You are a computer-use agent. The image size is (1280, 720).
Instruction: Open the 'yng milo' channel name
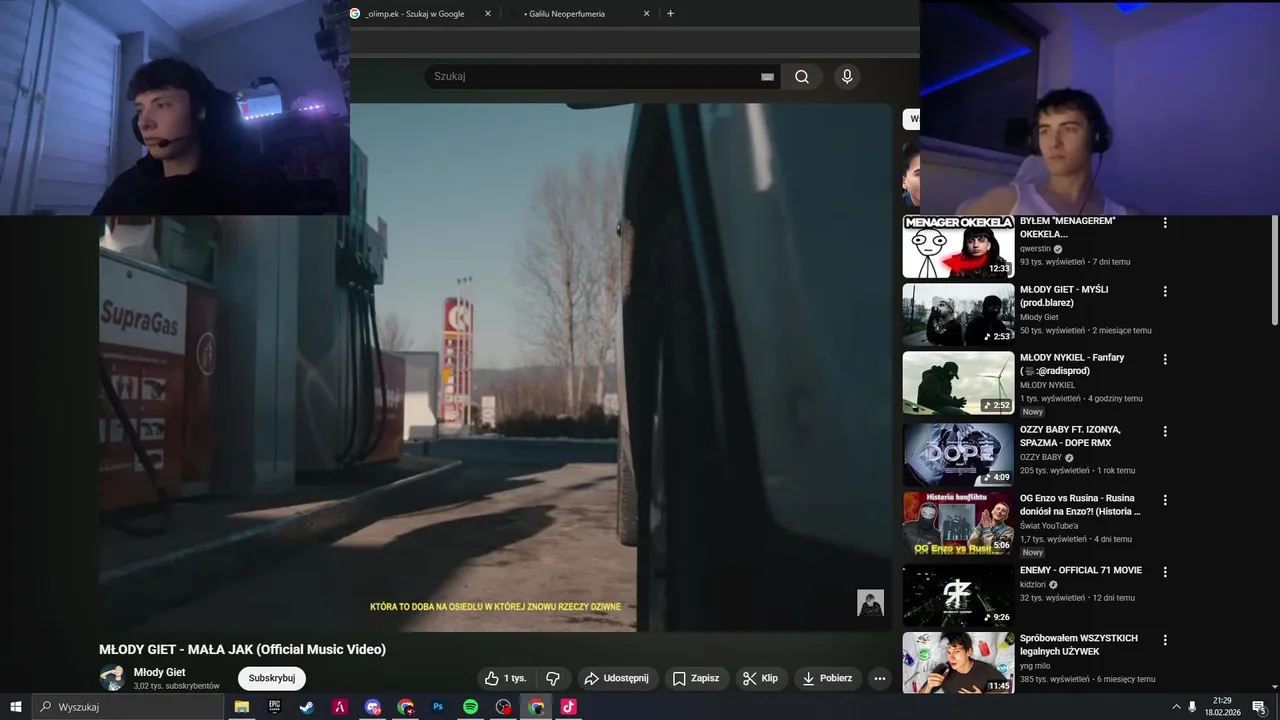pyautogui.click(x=1035, y=665)
